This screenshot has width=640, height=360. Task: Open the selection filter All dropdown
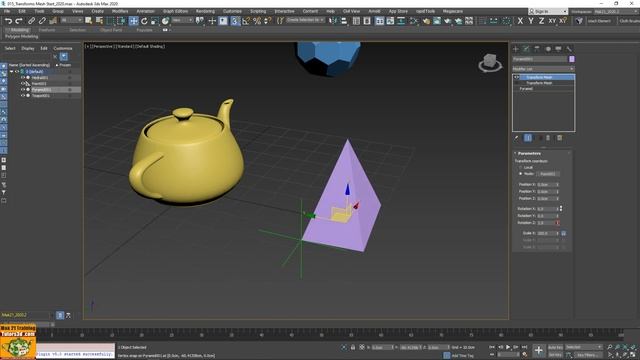pos(71,20)
